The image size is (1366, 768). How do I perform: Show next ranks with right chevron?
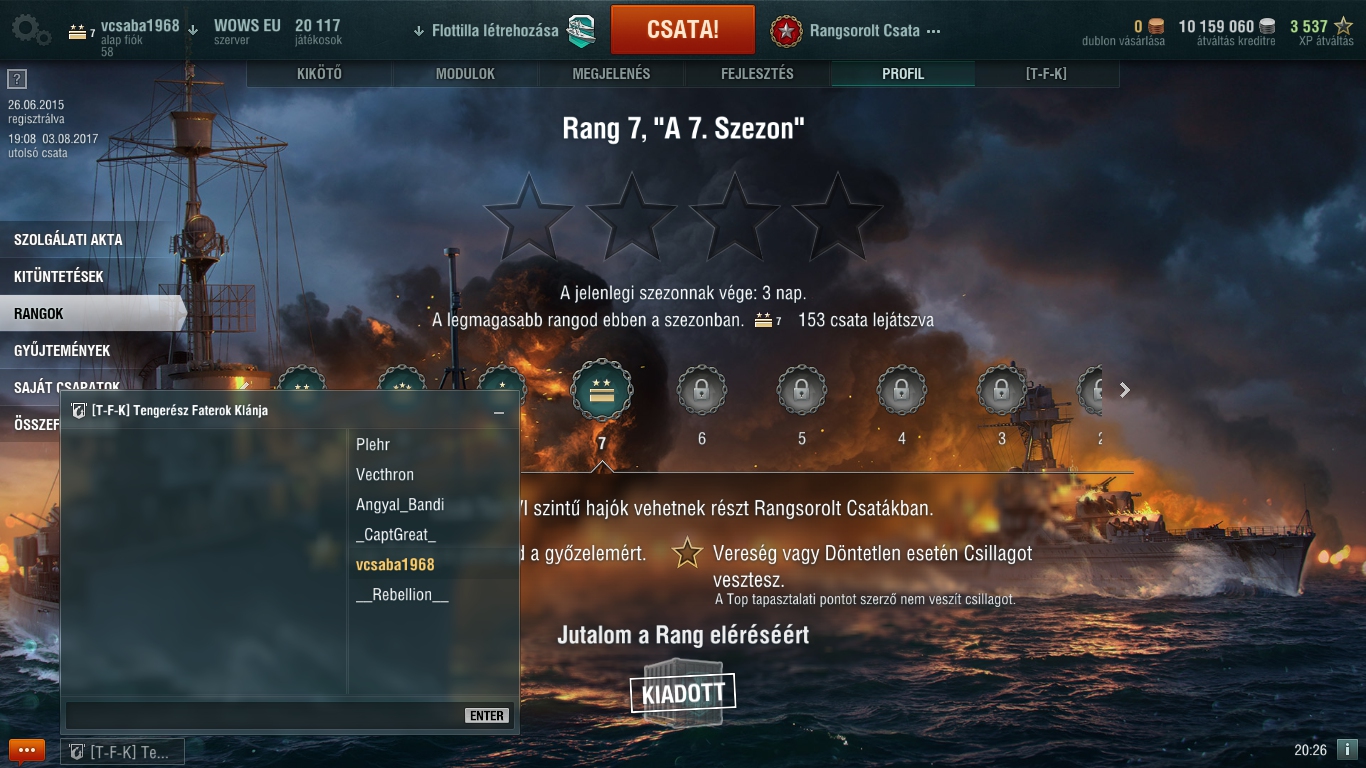[1125, 390]
